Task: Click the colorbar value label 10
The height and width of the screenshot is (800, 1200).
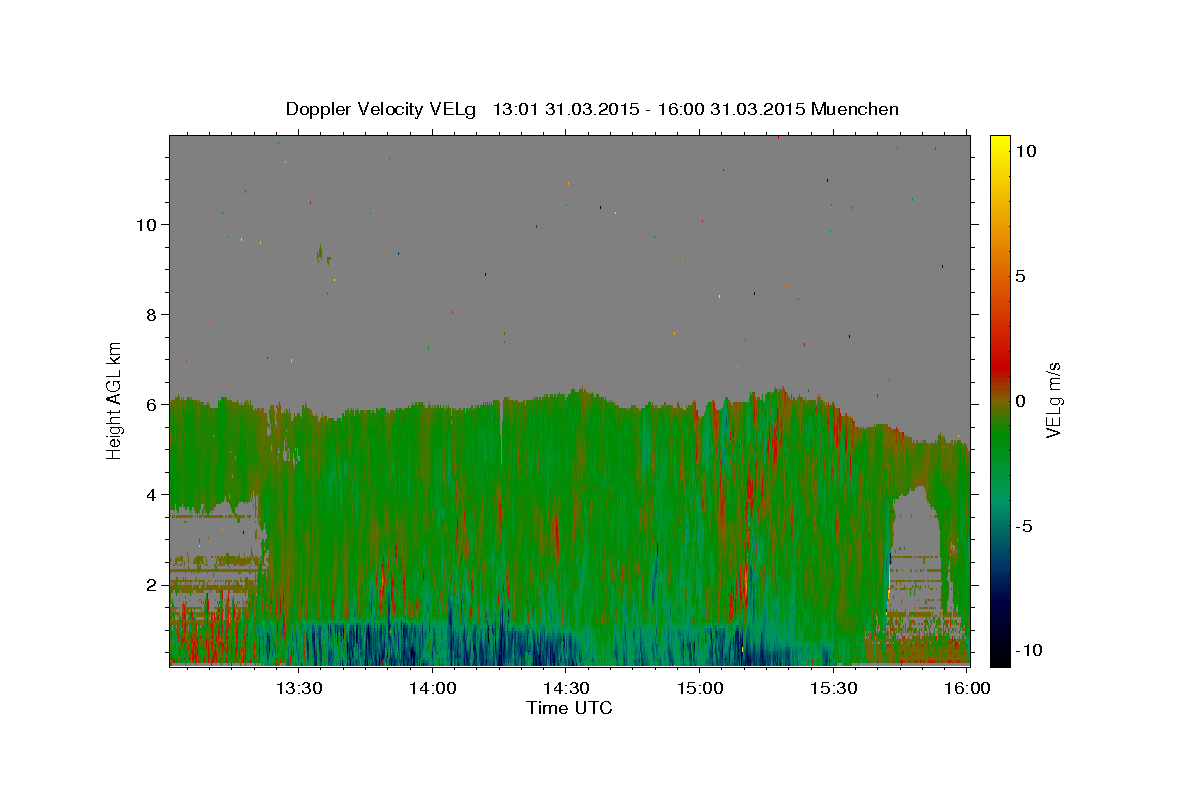Action: click(1025, 151)
